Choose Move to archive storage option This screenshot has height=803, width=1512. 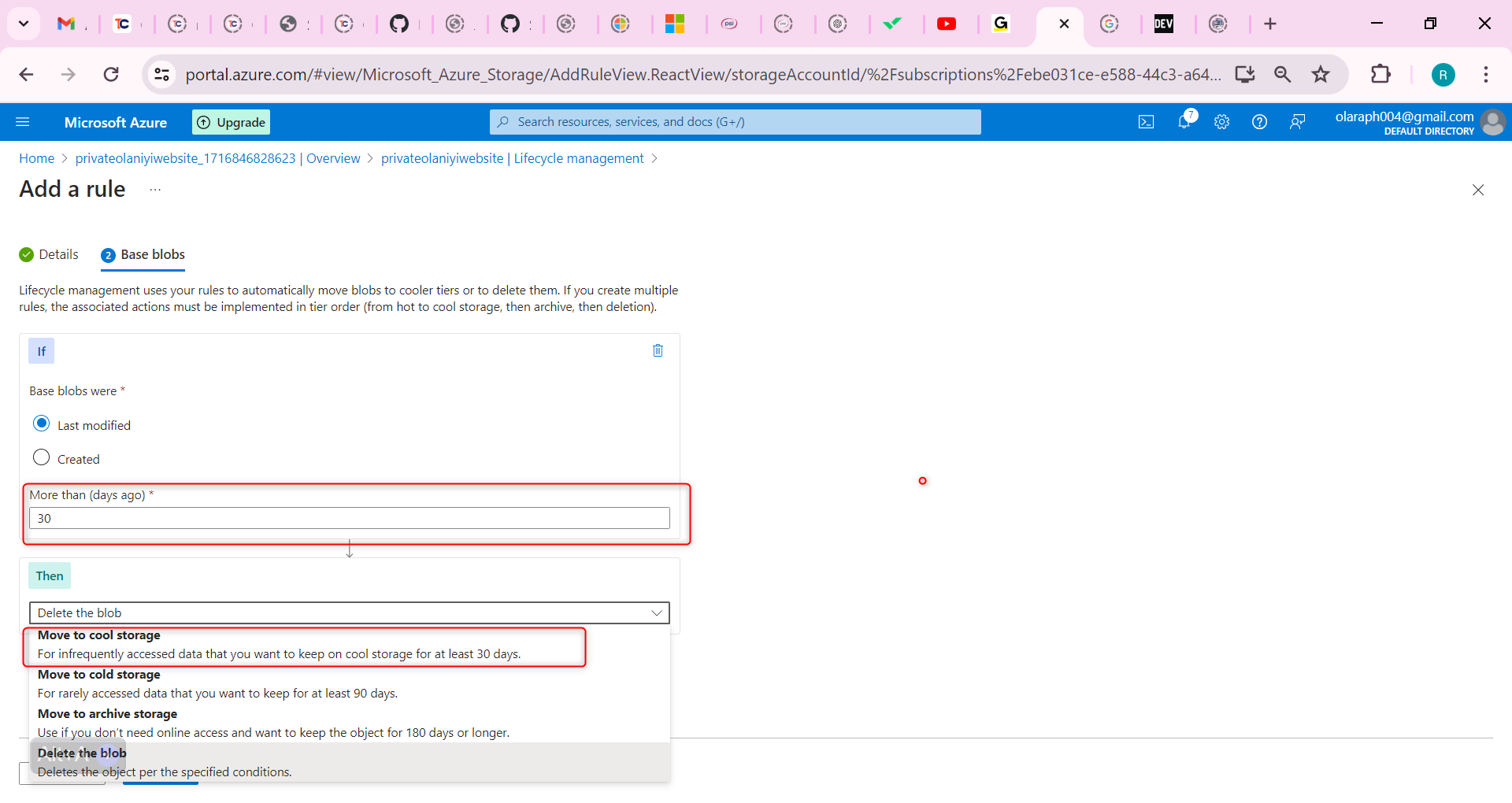[350, 723]
